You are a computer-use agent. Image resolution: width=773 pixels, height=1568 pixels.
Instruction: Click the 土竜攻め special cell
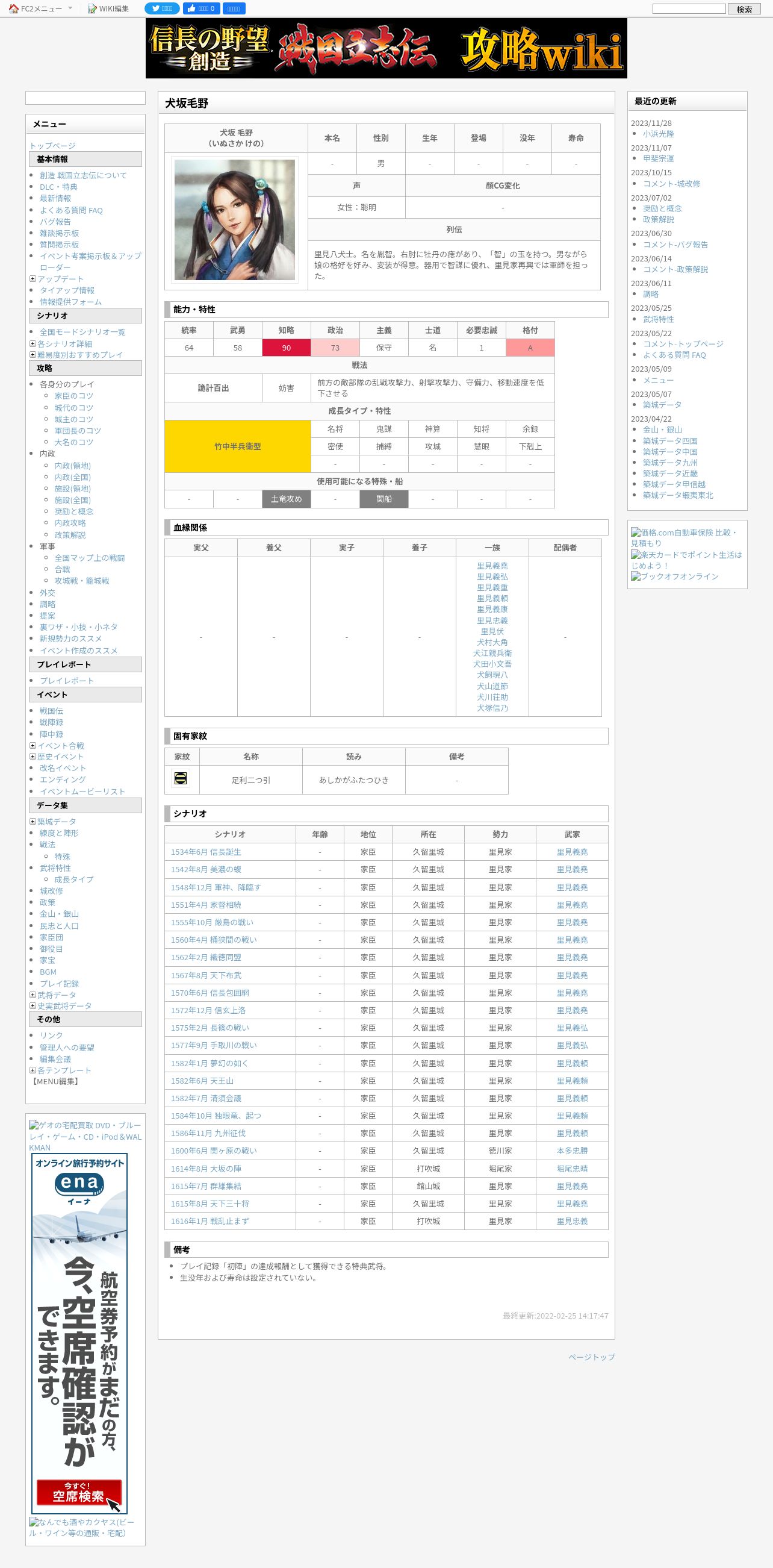[287, 499]
